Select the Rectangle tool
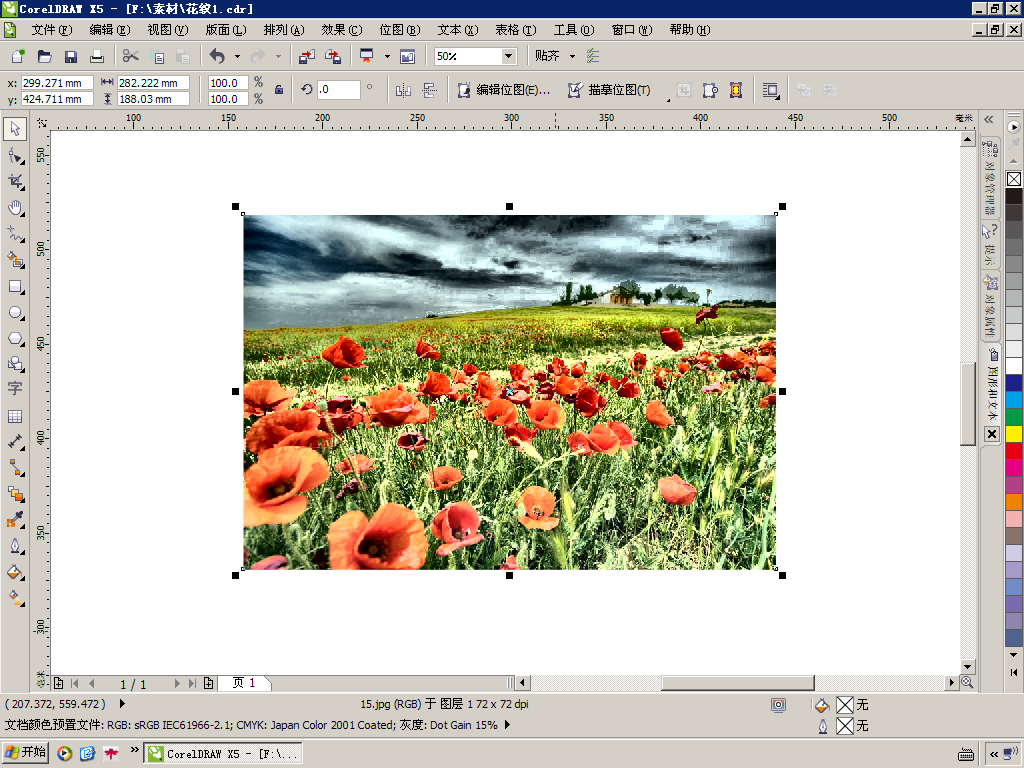Screen dimensions: 1024x768 (x=15, y=287)
